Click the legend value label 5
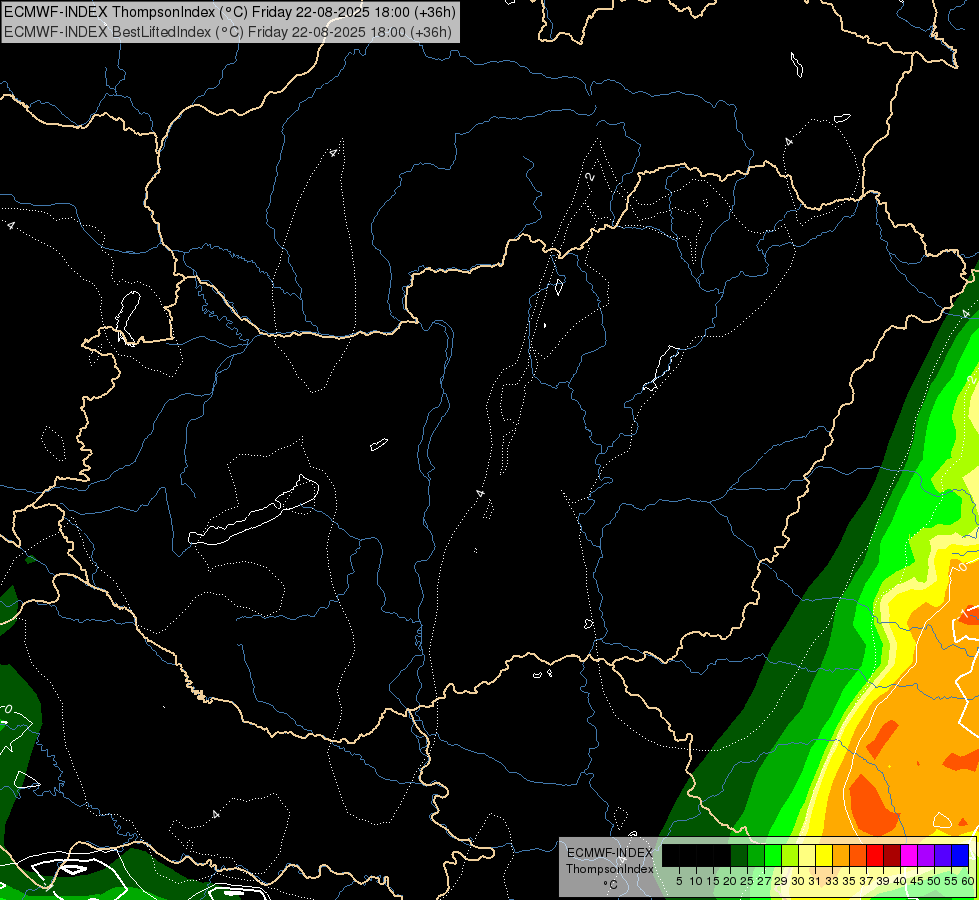979x900 pixels. click(679, 881)
